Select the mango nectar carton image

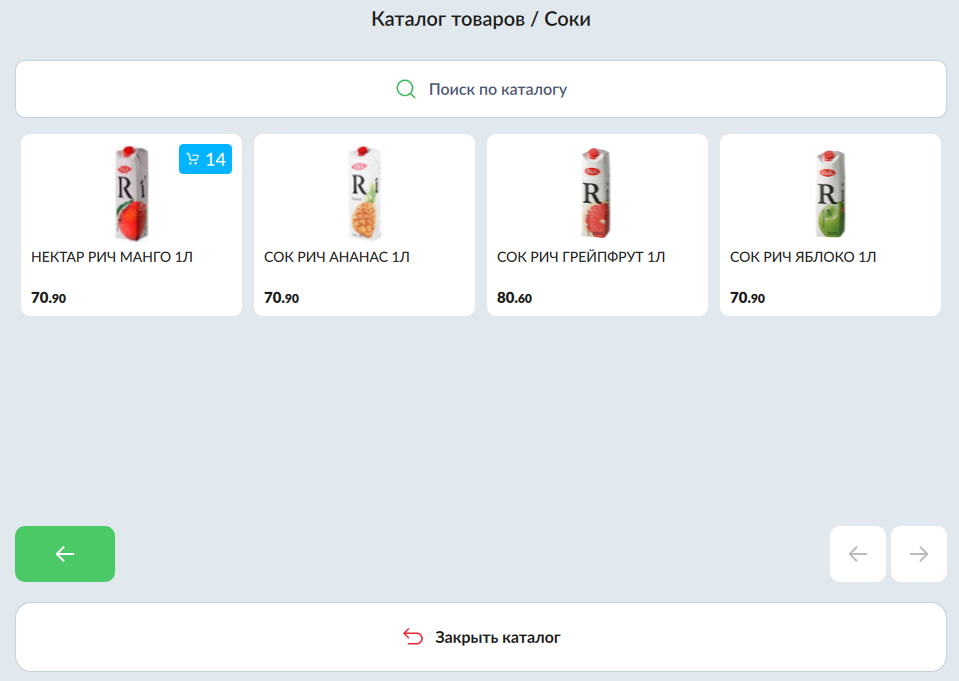[130, 192]
